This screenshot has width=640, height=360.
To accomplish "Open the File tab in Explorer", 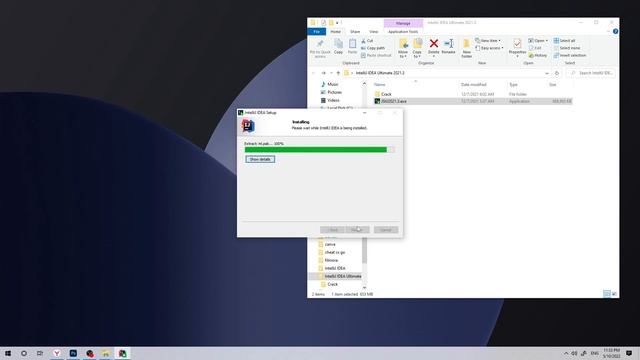I will [317, 31].
